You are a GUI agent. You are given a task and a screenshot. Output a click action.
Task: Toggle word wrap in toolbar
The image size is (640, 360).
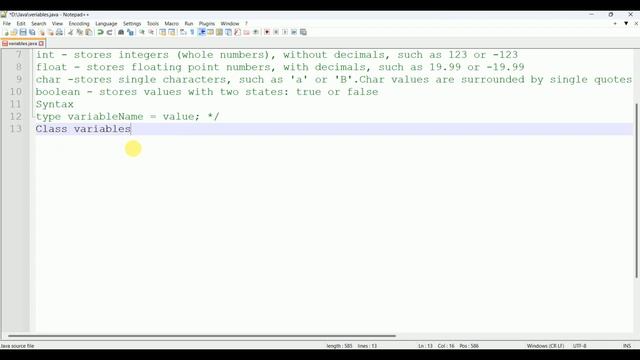(183, 32)
